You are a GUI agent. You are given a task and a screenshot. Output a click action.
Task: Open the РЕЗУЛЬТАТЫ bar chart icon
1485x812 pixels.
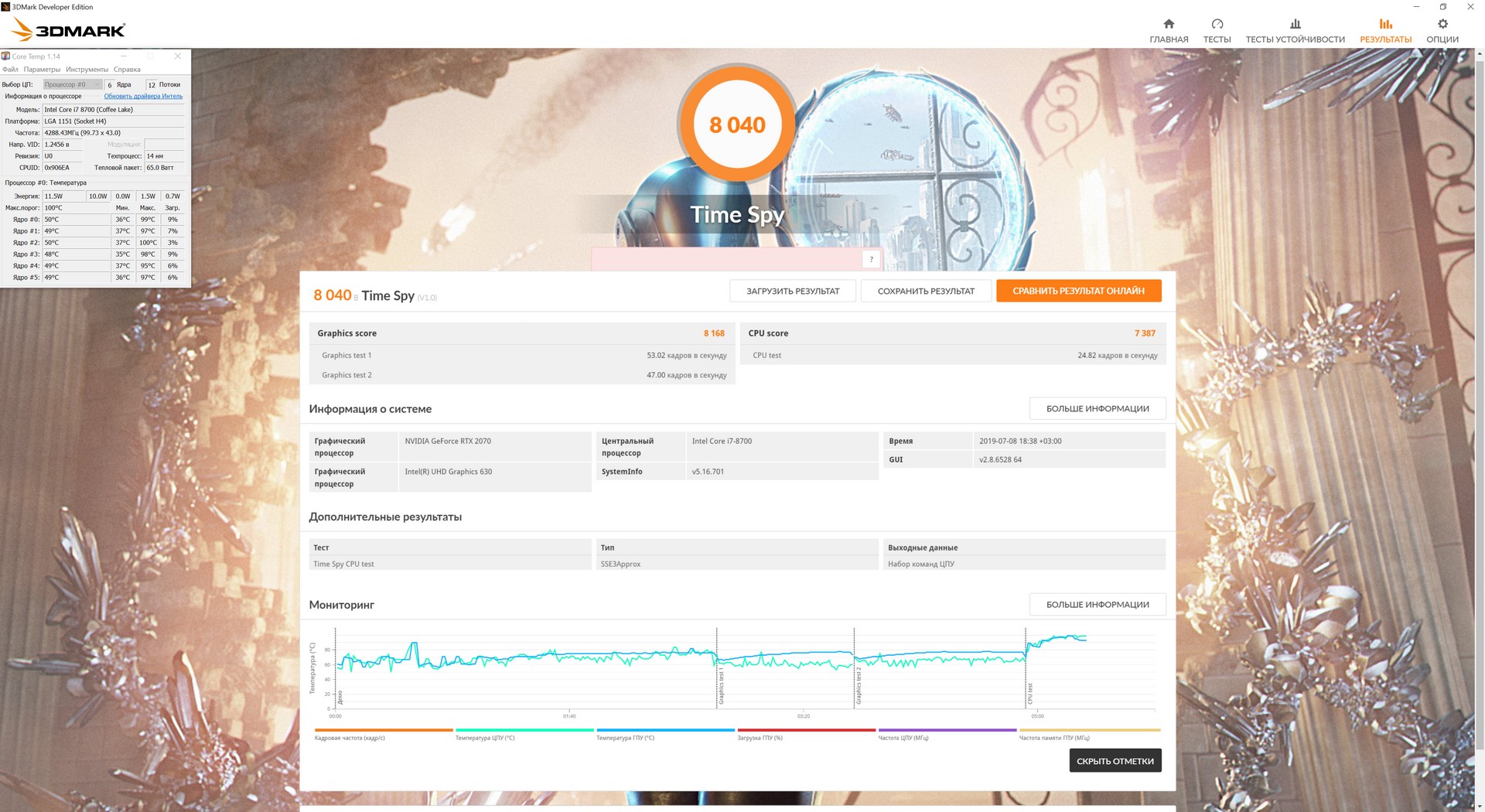point(1385,24)
